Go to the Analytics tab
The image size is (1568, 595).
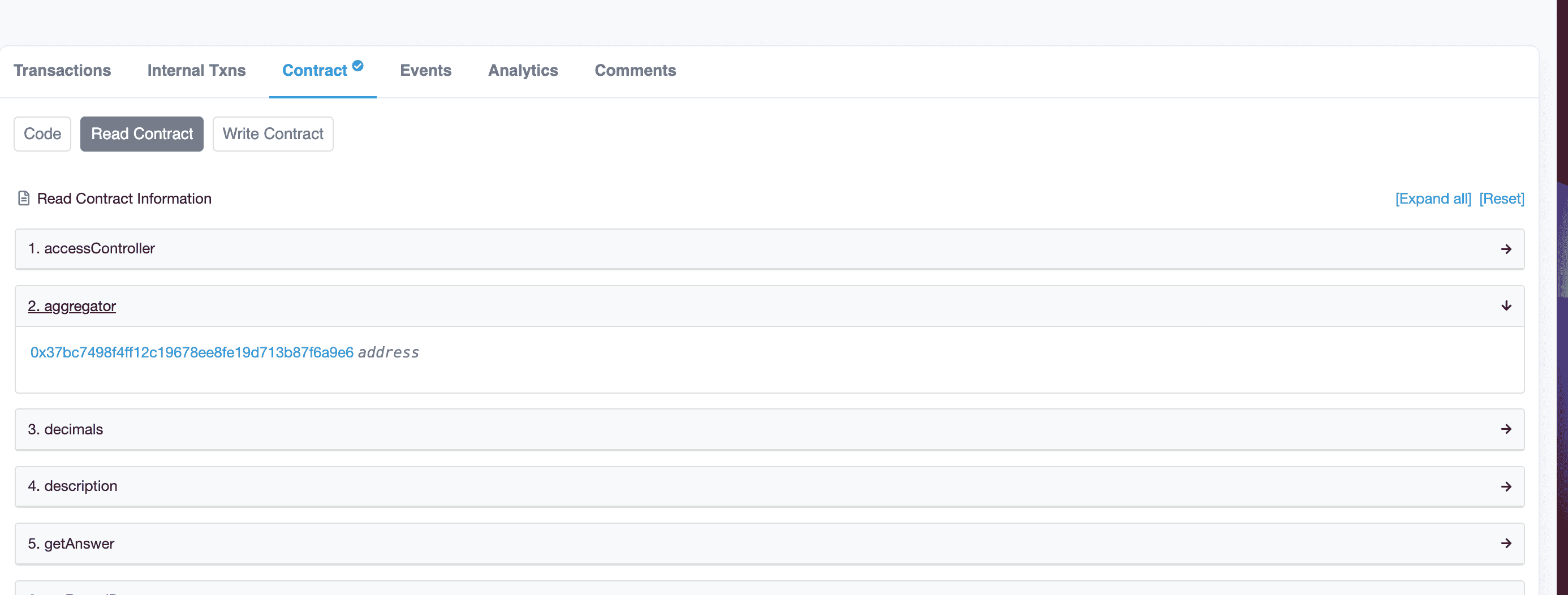pos(523,71)
